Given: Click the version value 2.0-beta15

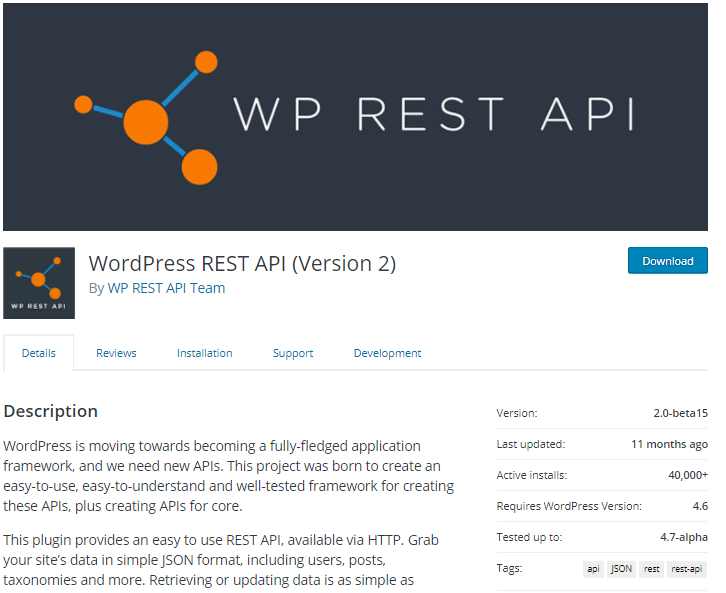Looking at the screenshot, I should point(681,413).
